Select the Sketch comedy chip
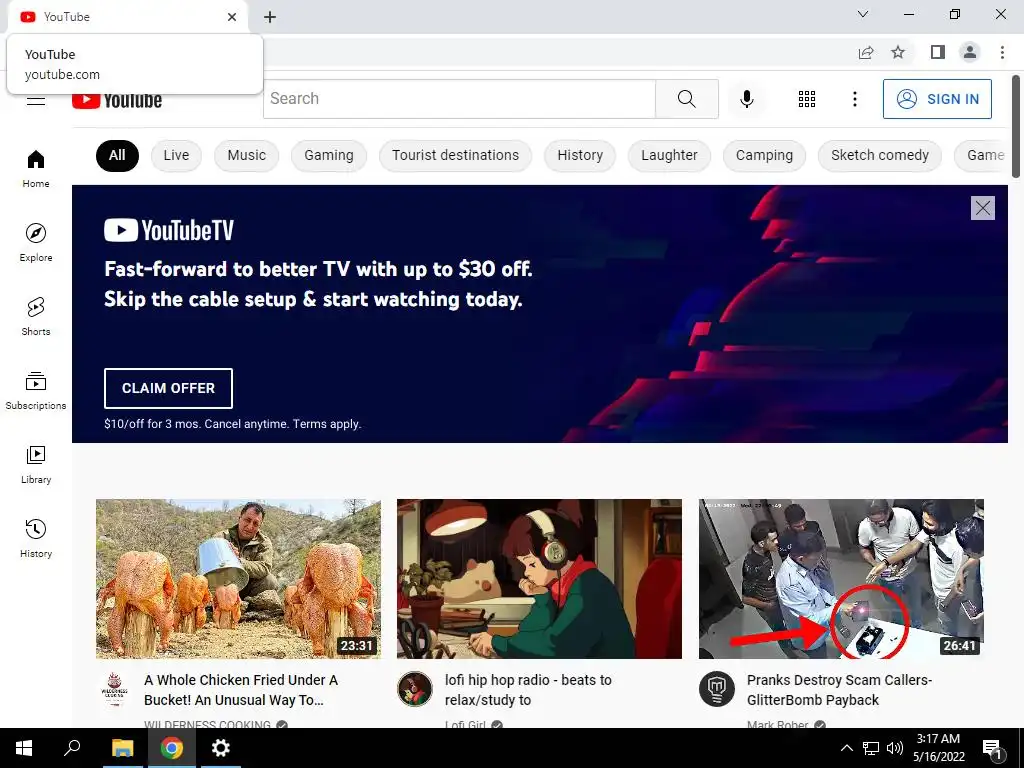 (880, 155)
